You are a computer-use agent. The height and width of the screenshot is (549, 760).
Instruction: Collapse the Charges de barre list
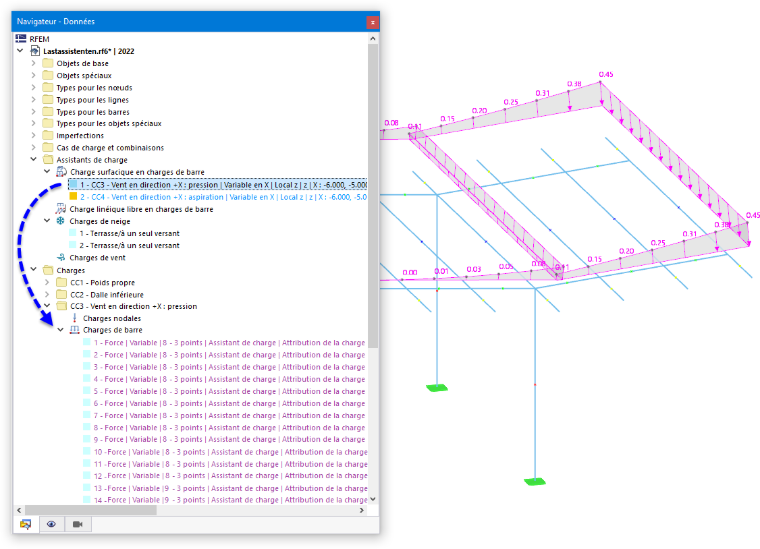tap(61, 329)
